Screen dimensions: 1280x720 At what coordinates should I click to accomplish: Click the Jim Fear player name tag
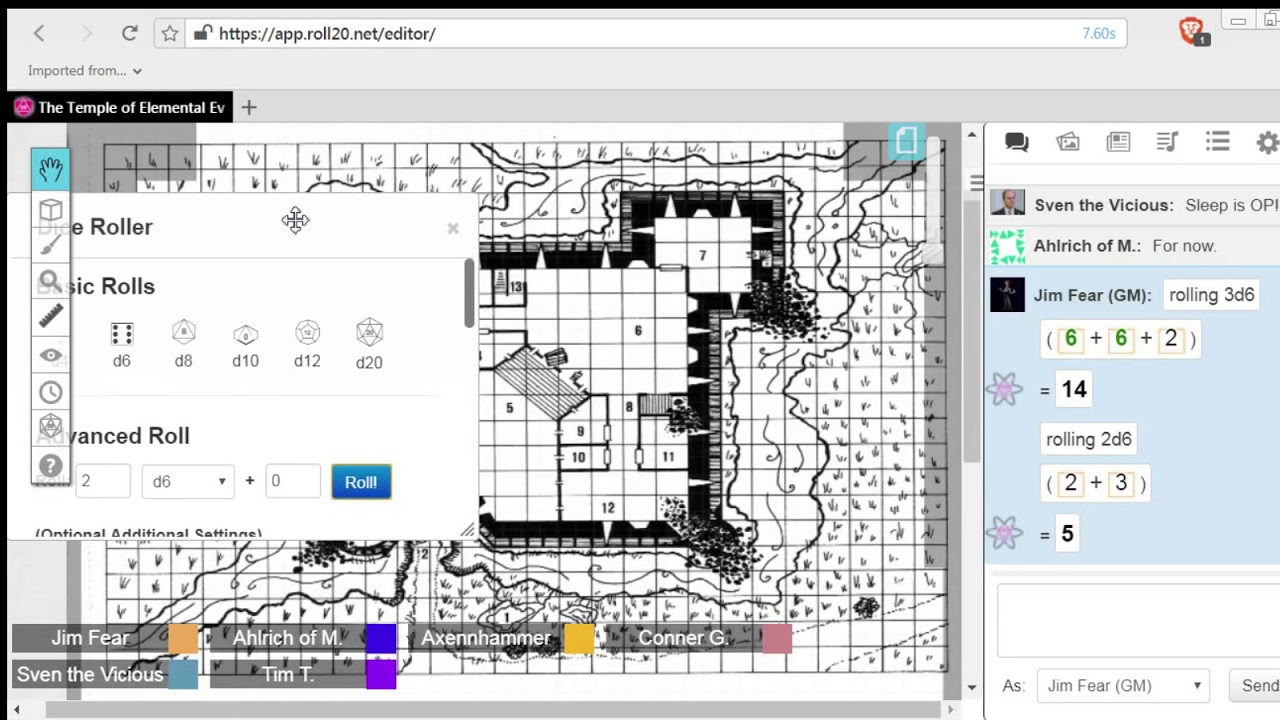click(90, 638)
